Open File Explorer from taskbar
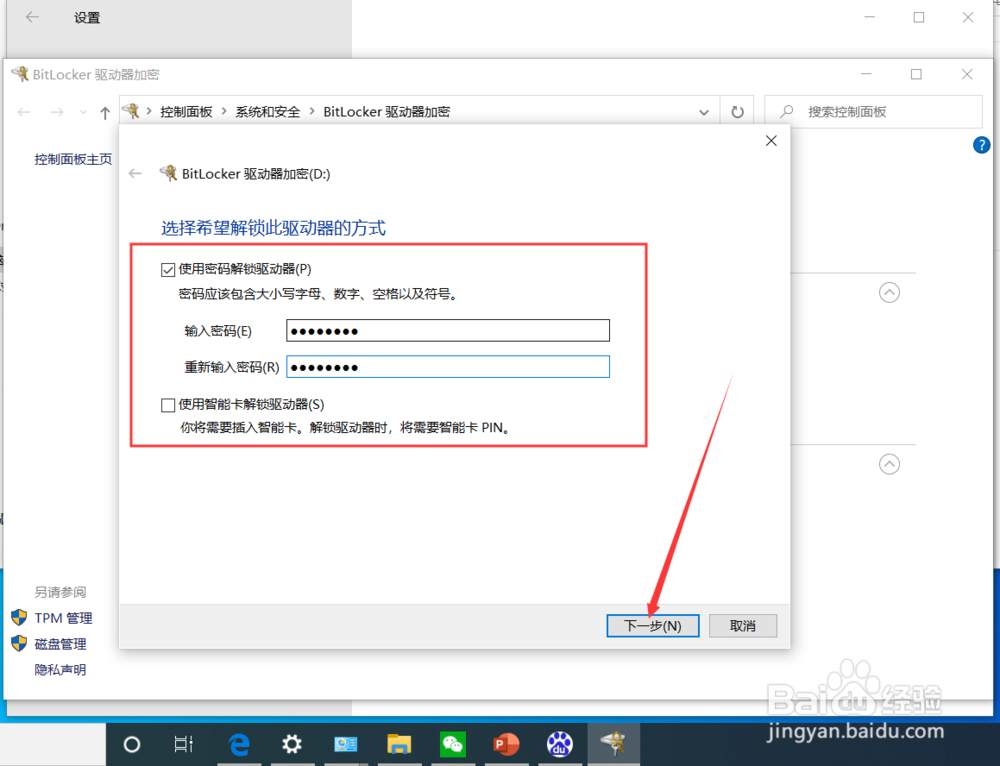The width and height of the screenshot is (1000, 766). point(399,744)
